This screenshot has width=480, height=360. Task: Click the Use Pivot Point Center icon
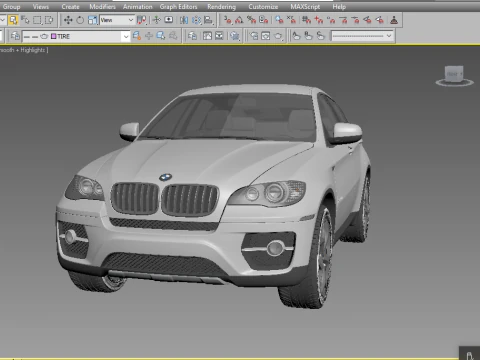(142, 20)
